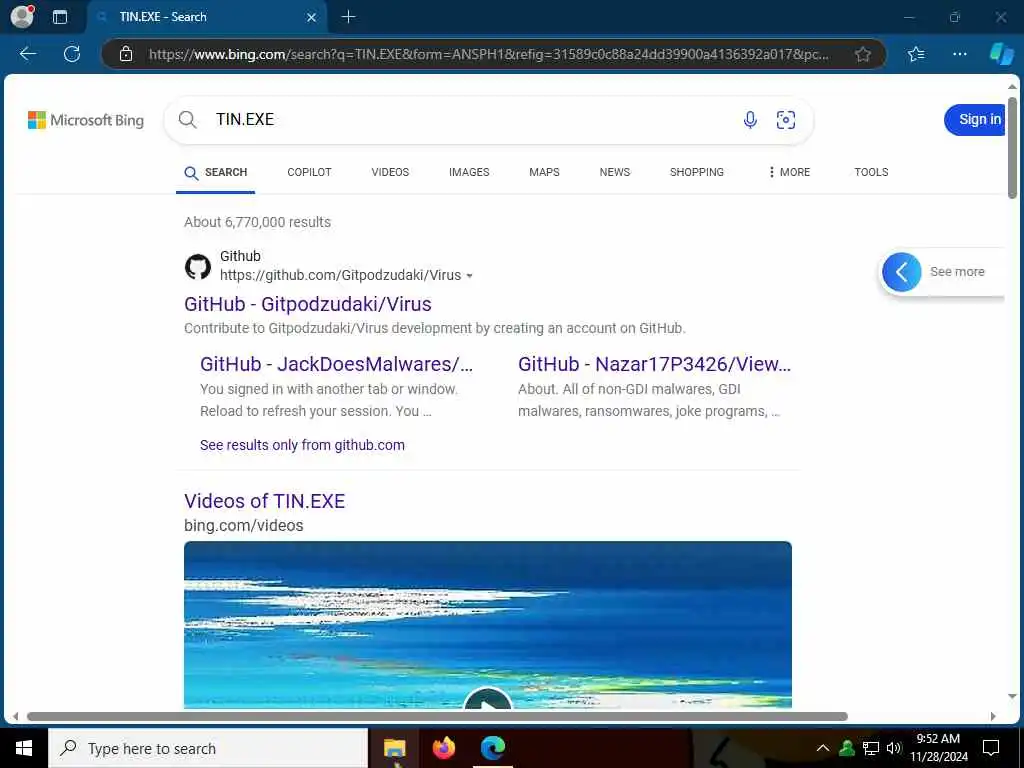1024x768 pixels.
Task: Open the volume control tray icon
Action: pos(894,748)
